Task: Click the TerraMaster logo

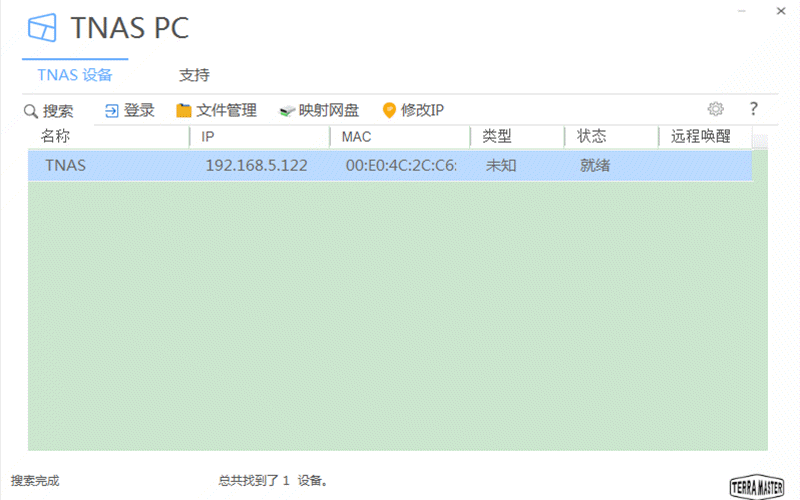Action: click(757, 486)
